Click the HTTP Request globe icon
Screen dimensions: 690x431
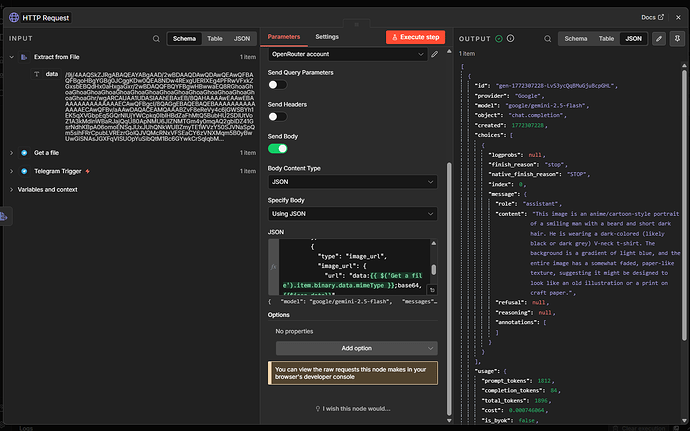(x=11, y=16)
